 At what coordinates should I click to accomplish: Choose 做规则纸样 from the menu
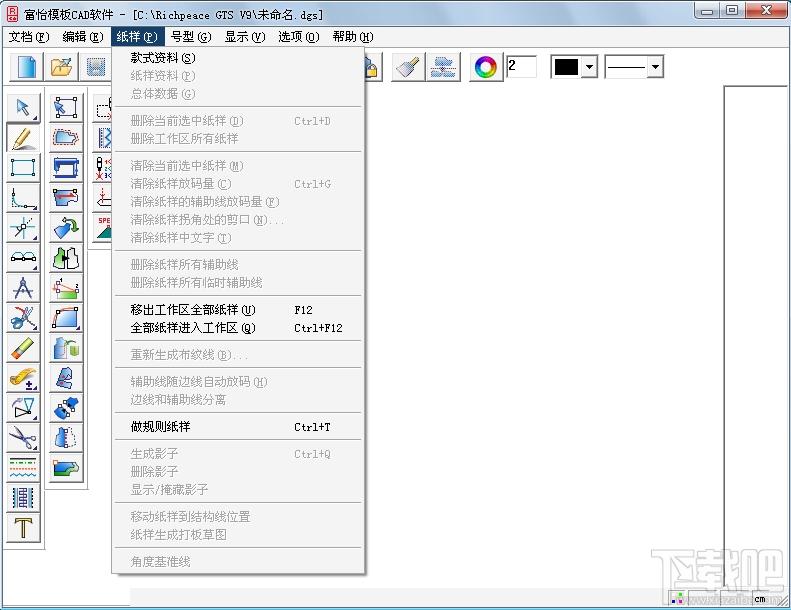(238, 427)
